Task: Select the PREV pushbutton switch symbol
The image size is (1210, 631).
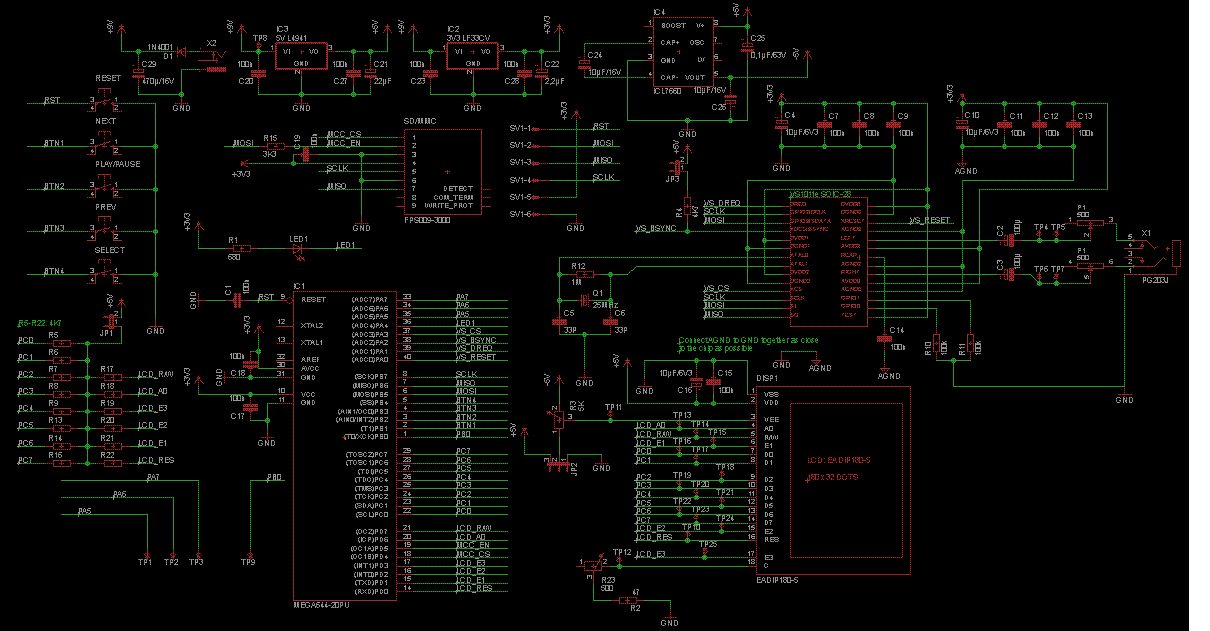Action: click(x=106, y=229)
